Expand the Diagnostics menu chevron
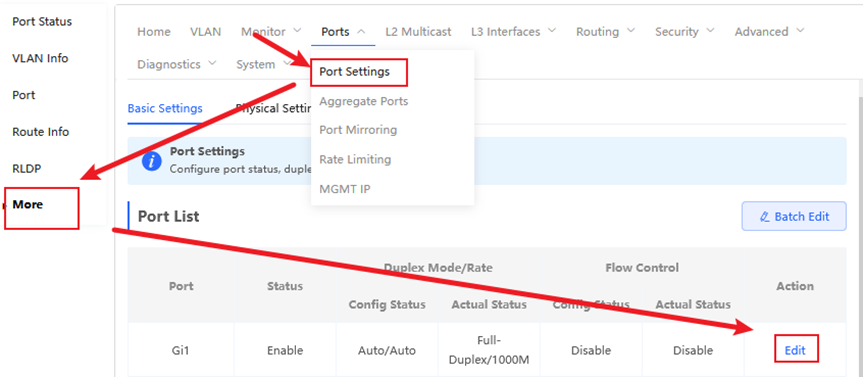Viewport: 863px width, 377px height. tap(212, 64)
